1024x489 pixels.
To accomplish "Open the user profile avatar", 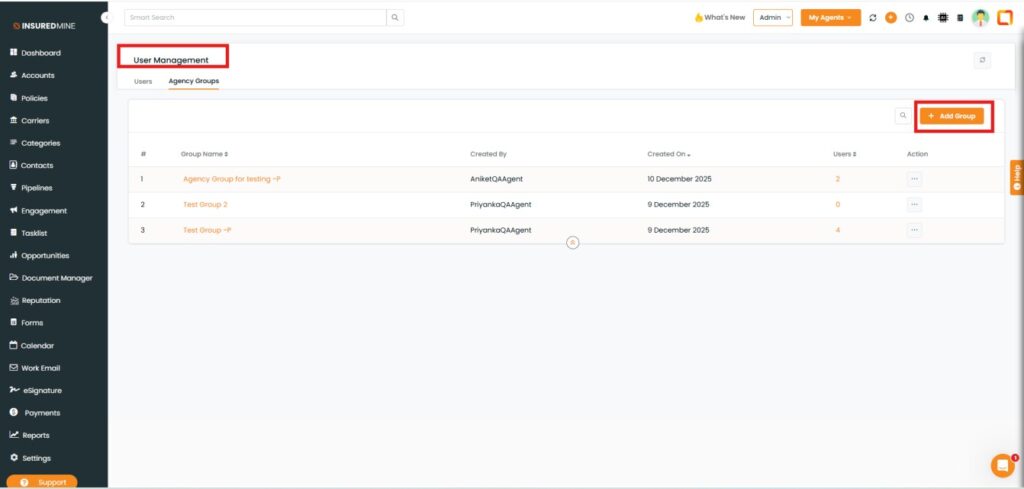I will [980, 18].
